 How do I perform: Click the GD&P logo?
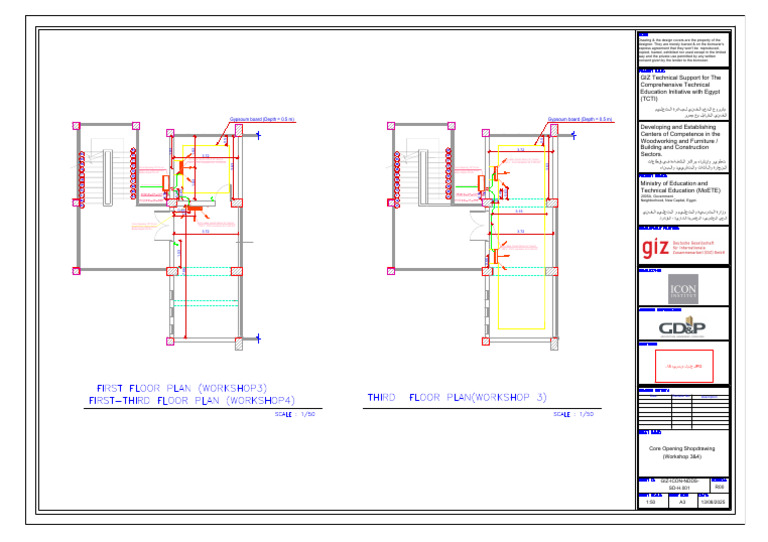[682, 327]
